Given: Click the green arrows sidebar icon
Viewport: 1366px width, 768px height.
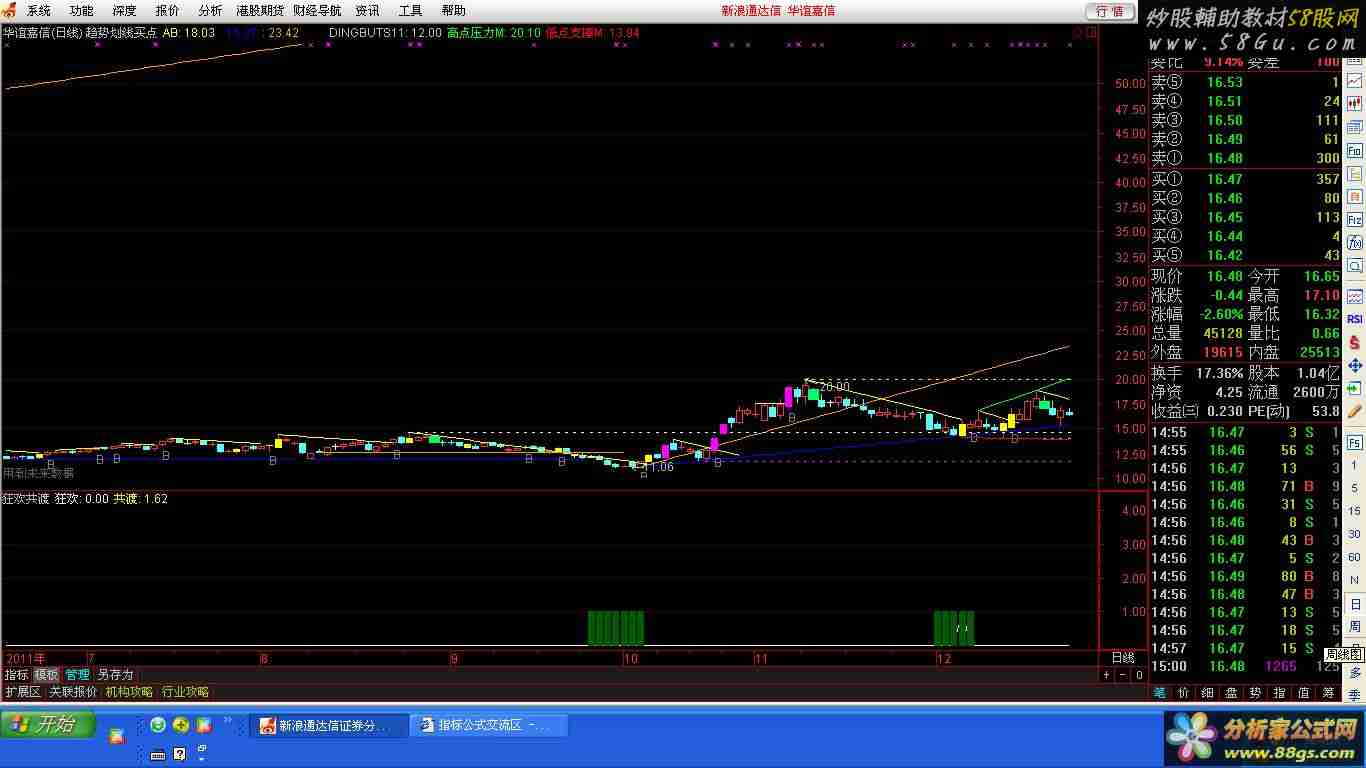Looking at the screenshot, I should tap(1355, 388).
